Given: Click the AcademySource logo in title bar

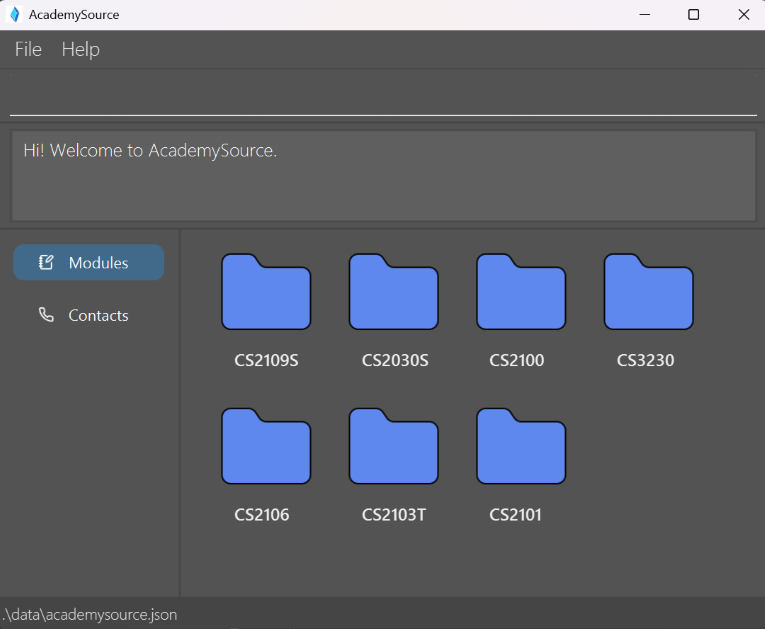Looking at the screenshot, I should coord(14,14).
